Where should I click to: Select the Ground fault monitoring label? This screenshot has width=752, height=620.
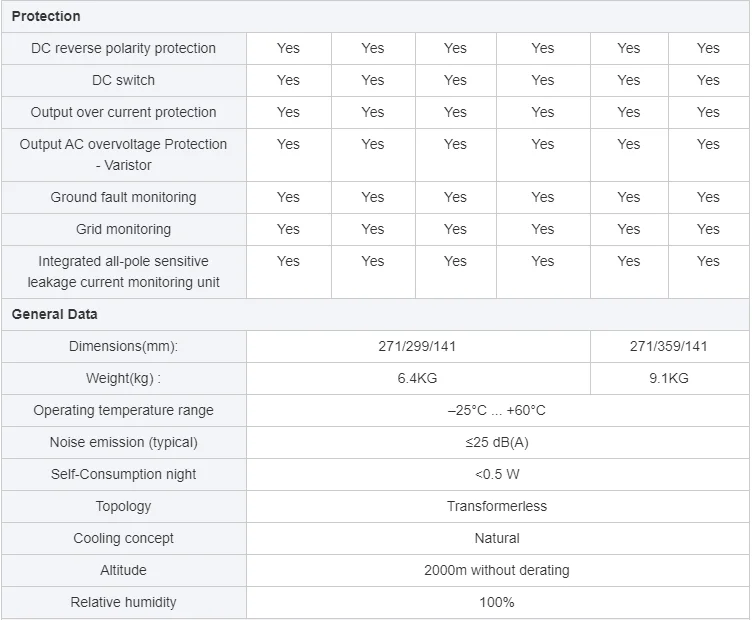[123, 197]
